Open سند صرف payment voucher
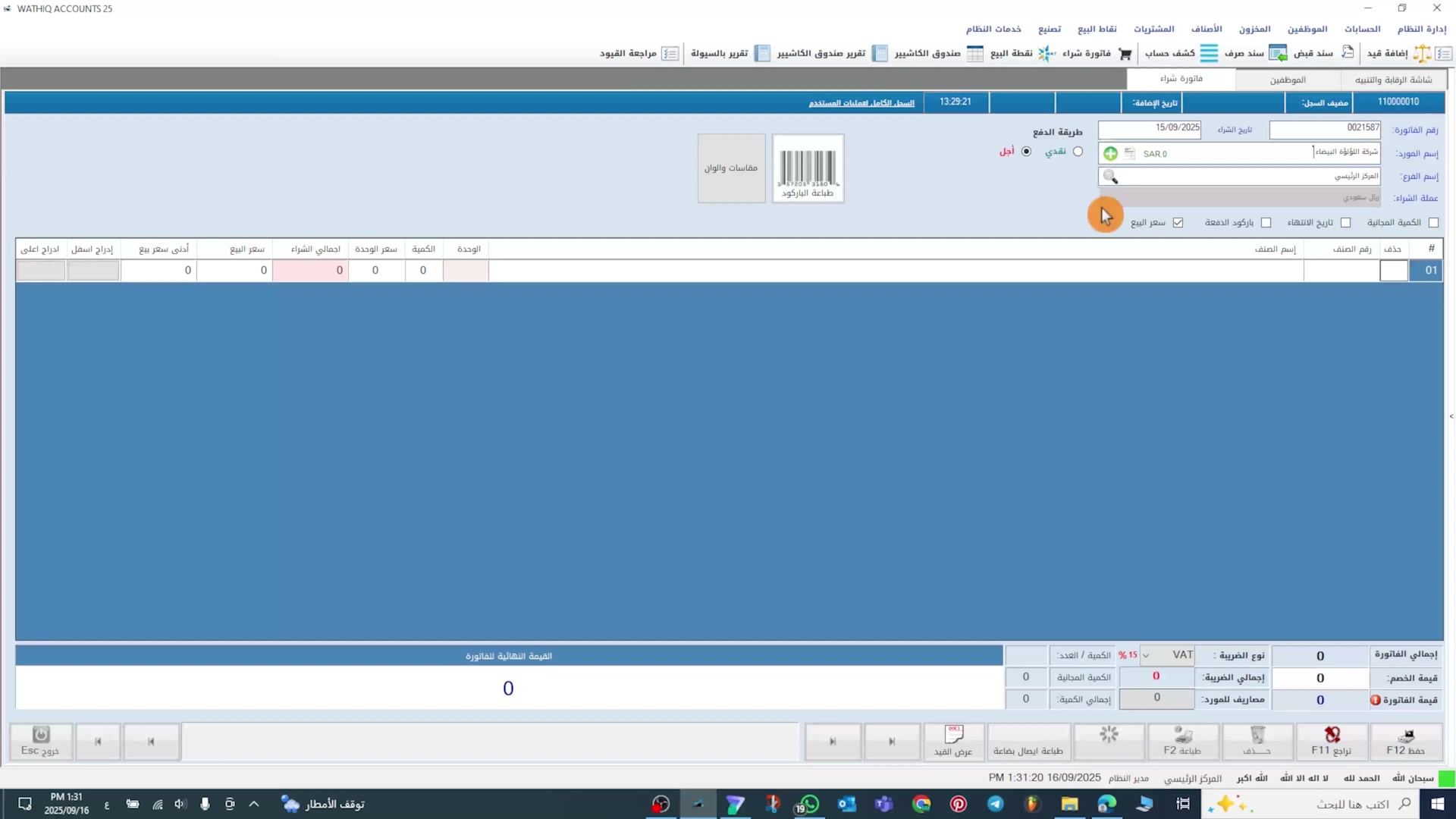This screenshot has width=1456, height=819. click(x=1254, y=53)
